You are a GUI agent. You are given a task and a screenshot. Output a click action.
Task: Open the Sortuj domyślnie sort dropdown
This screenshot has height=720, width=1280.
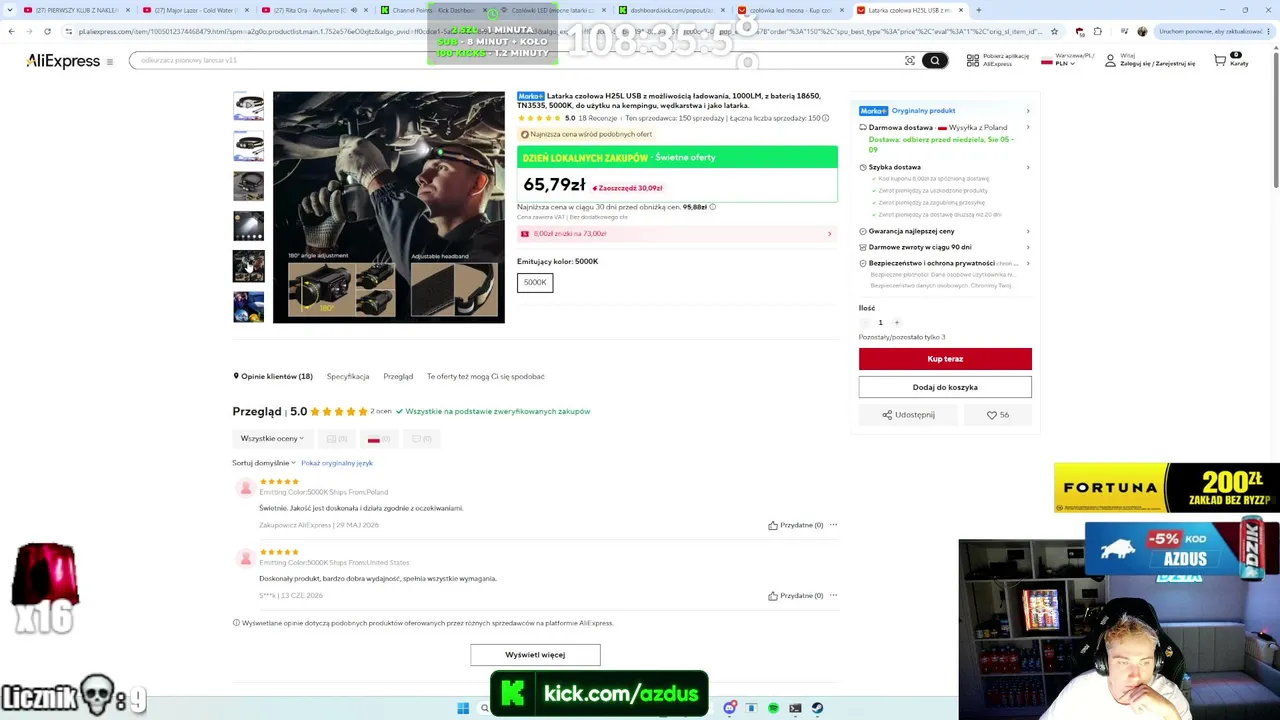264,463
